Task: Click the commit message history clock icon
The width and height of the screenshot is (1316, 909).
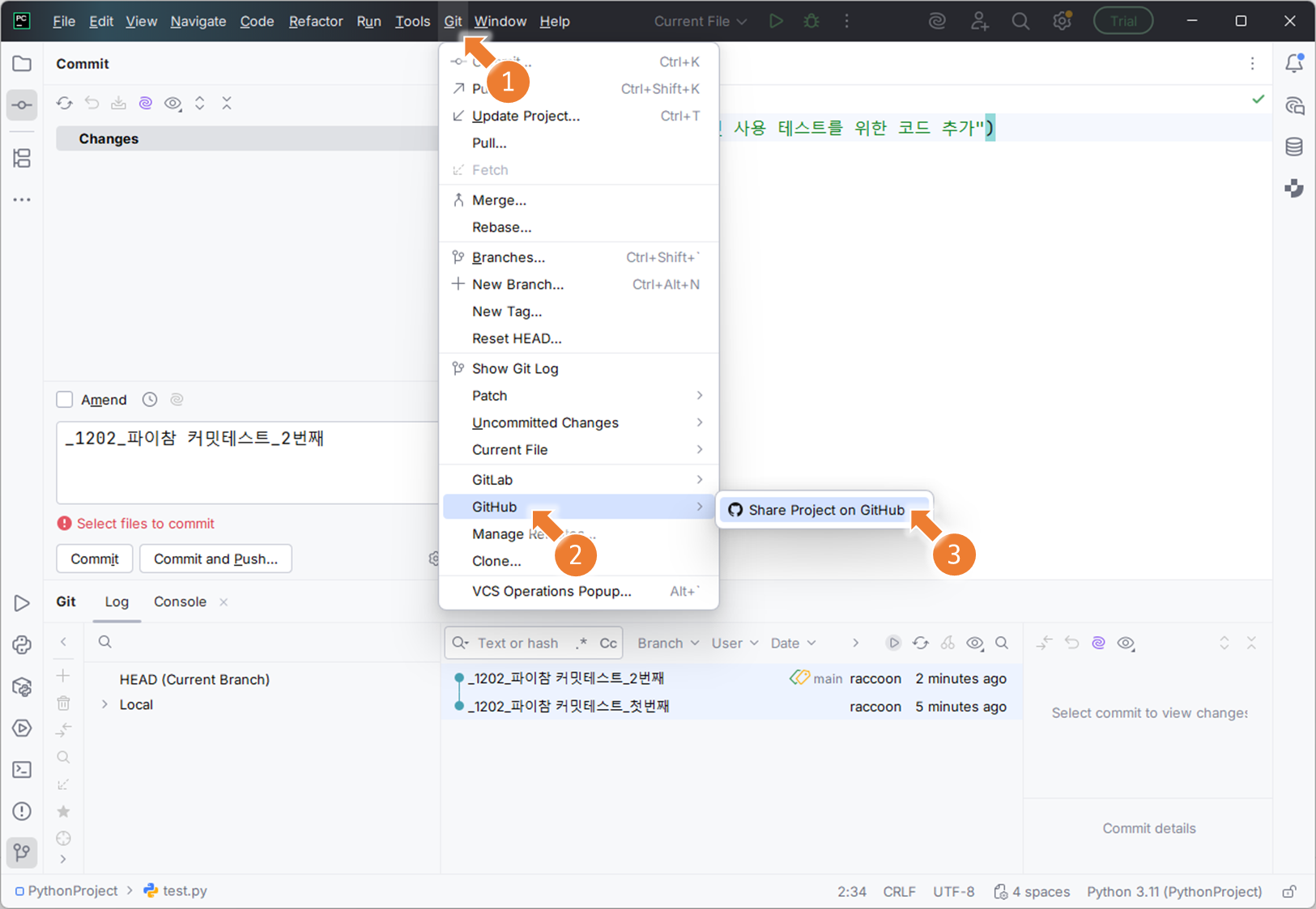Action: point(150,399)
